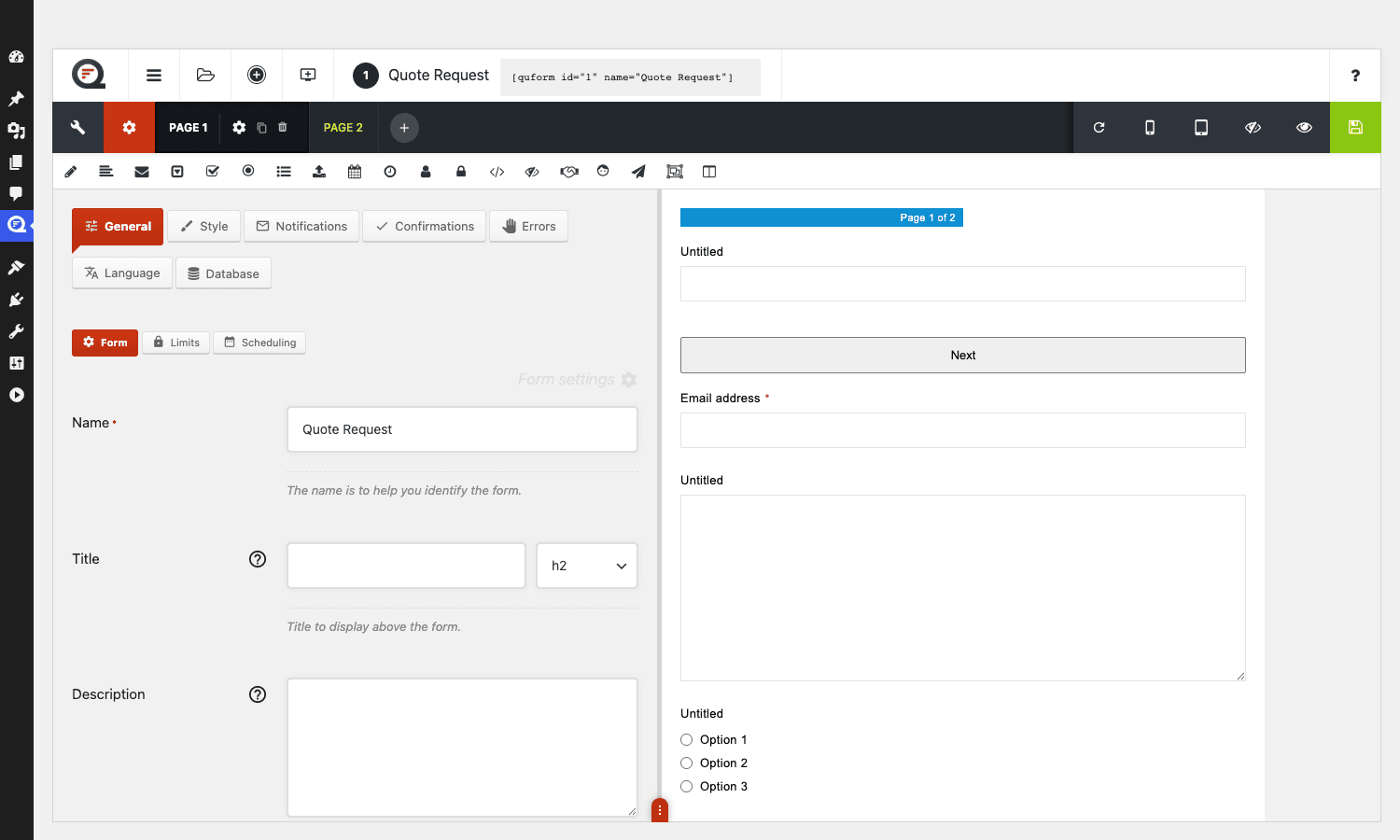This screenshot has height=840, width=1400.
Task: Switch to PAGE 1 tab
Action: tap(188, 128)
